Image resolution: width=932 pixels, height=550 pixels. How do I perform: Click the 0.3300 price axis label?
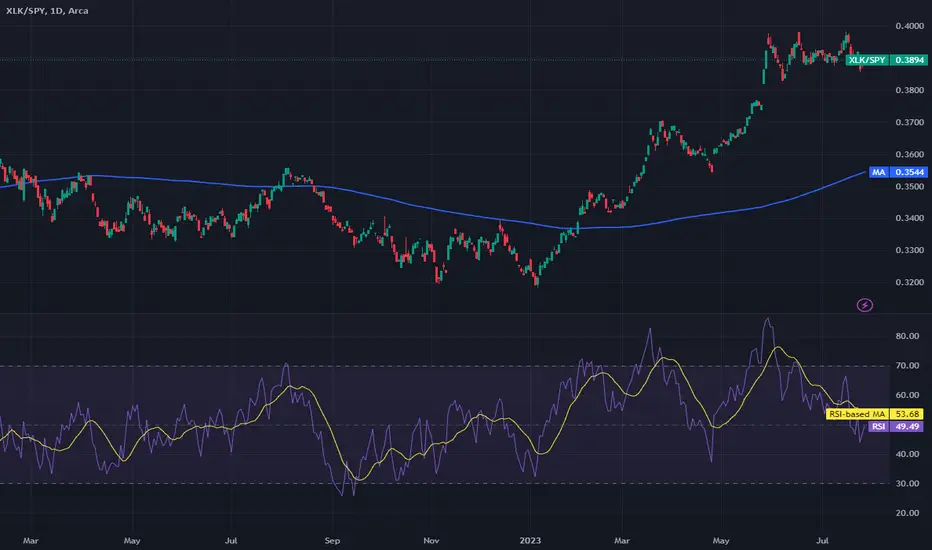[x=909, y=250]
